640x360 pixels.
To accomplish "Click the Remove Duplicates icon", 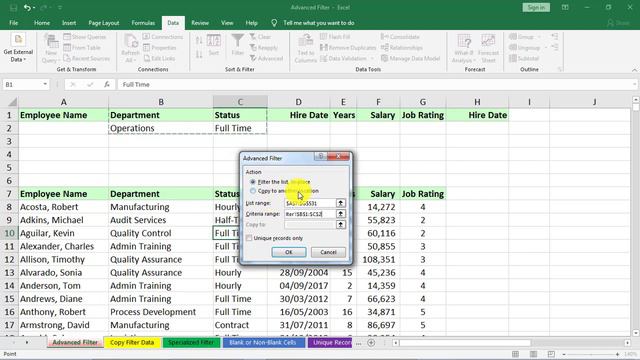I will 323,48.
